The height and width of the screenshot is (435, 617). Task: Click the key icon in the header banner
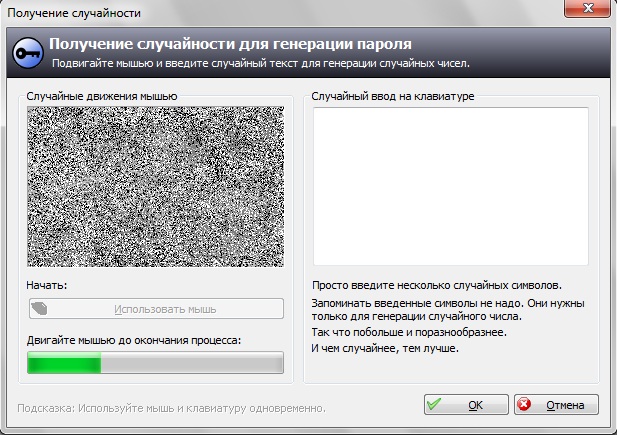point(27,53)
